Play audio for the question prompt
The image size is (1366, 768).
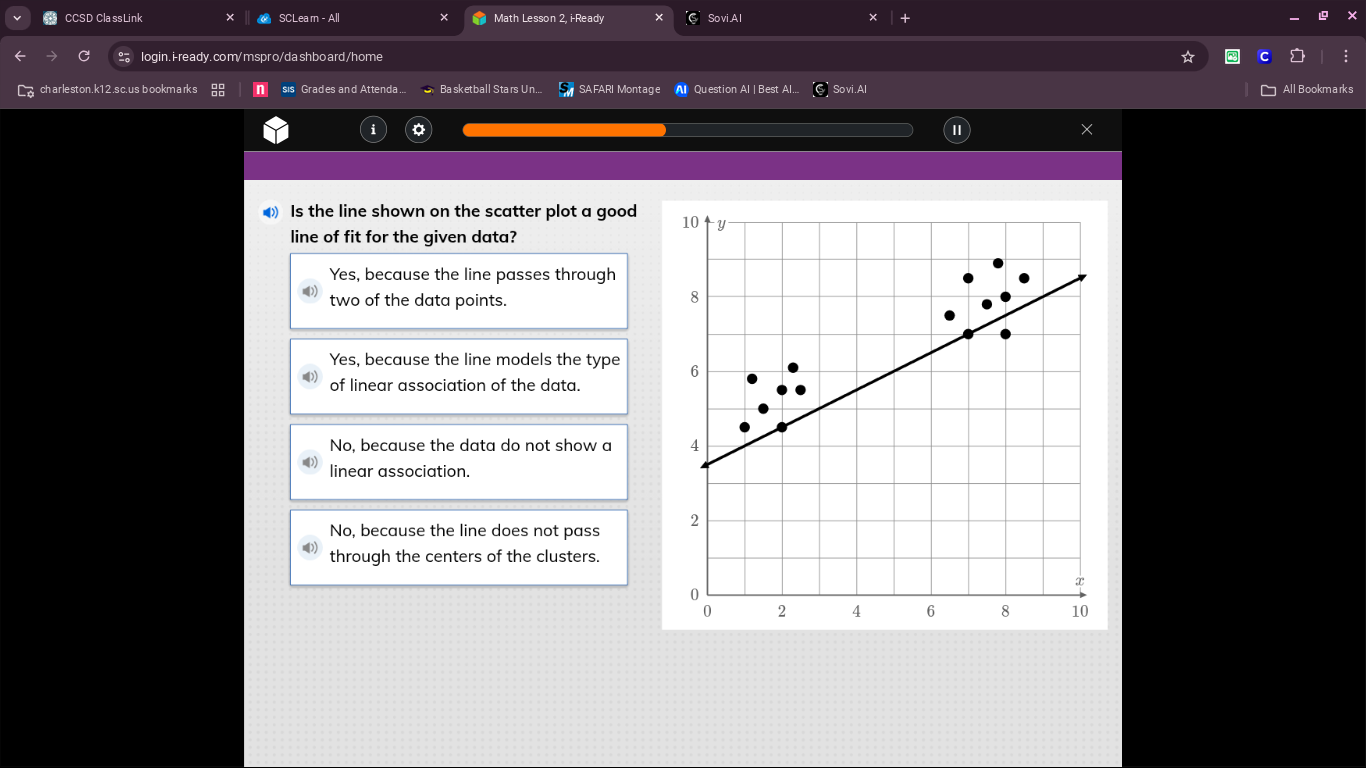point(270,212)
